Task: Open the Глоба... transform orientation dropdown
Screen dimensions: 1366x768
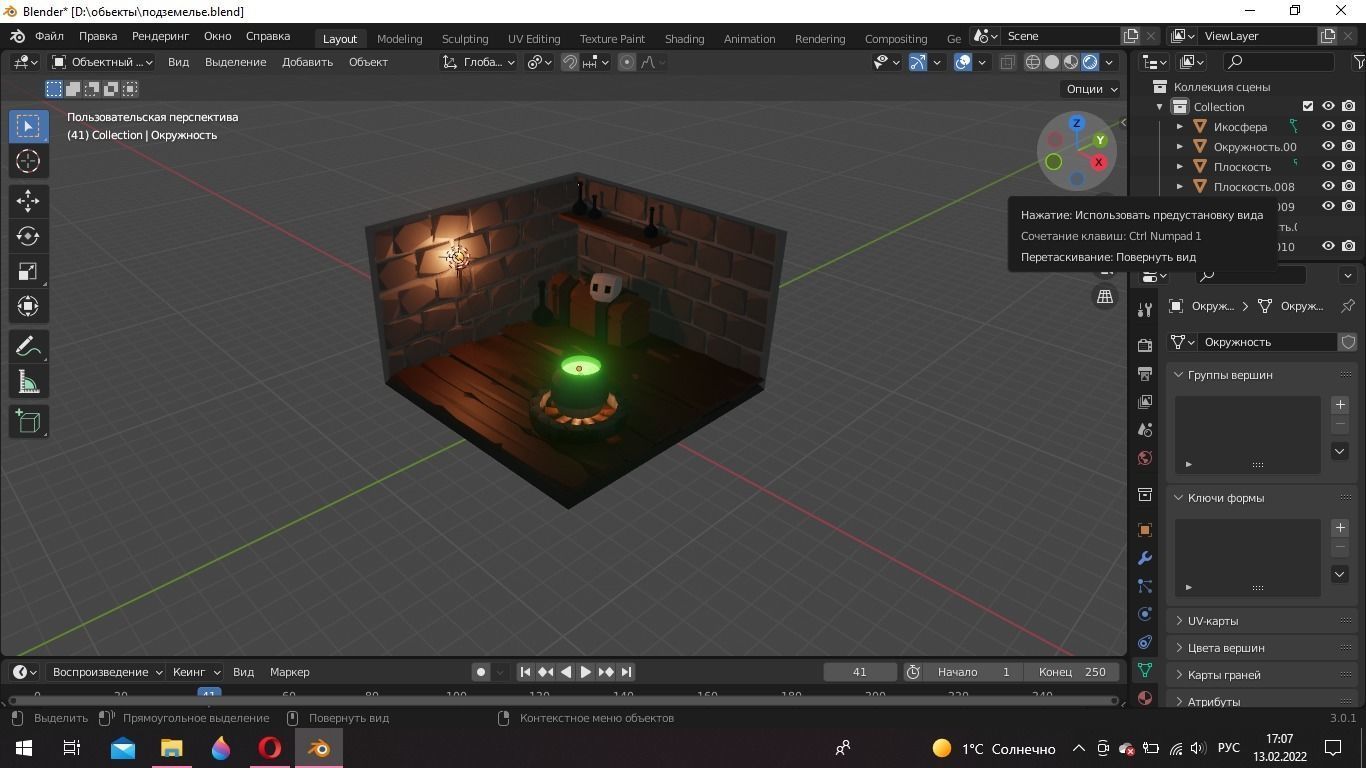Action: click(x=479, y=62)
